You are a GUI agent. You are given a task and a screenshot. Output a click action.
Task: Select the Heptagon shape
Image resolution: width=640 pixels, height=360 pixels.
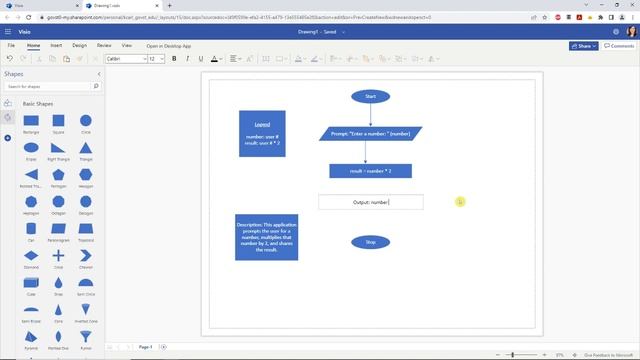[x=31, y=202]
